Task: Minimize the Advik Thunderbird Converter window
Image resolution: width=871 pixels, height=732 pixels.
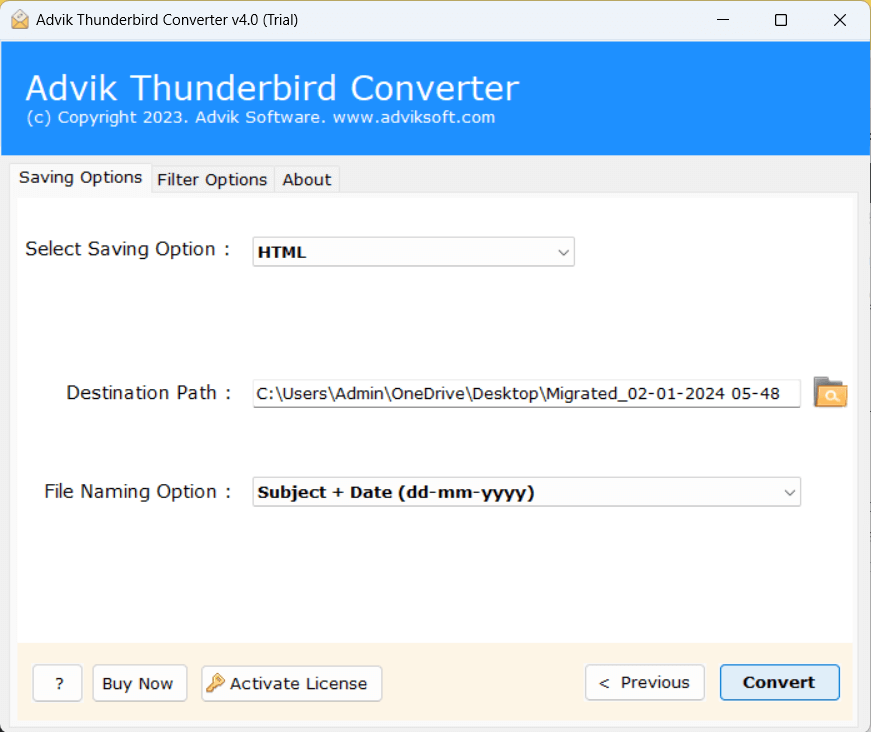Action: (x=723, y=20)
